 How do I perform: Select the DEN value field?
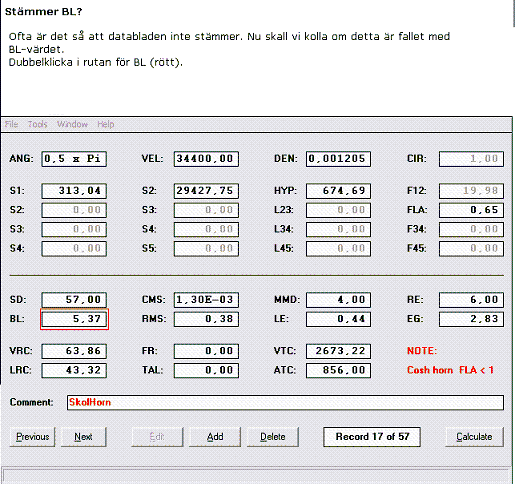(338, 159)
